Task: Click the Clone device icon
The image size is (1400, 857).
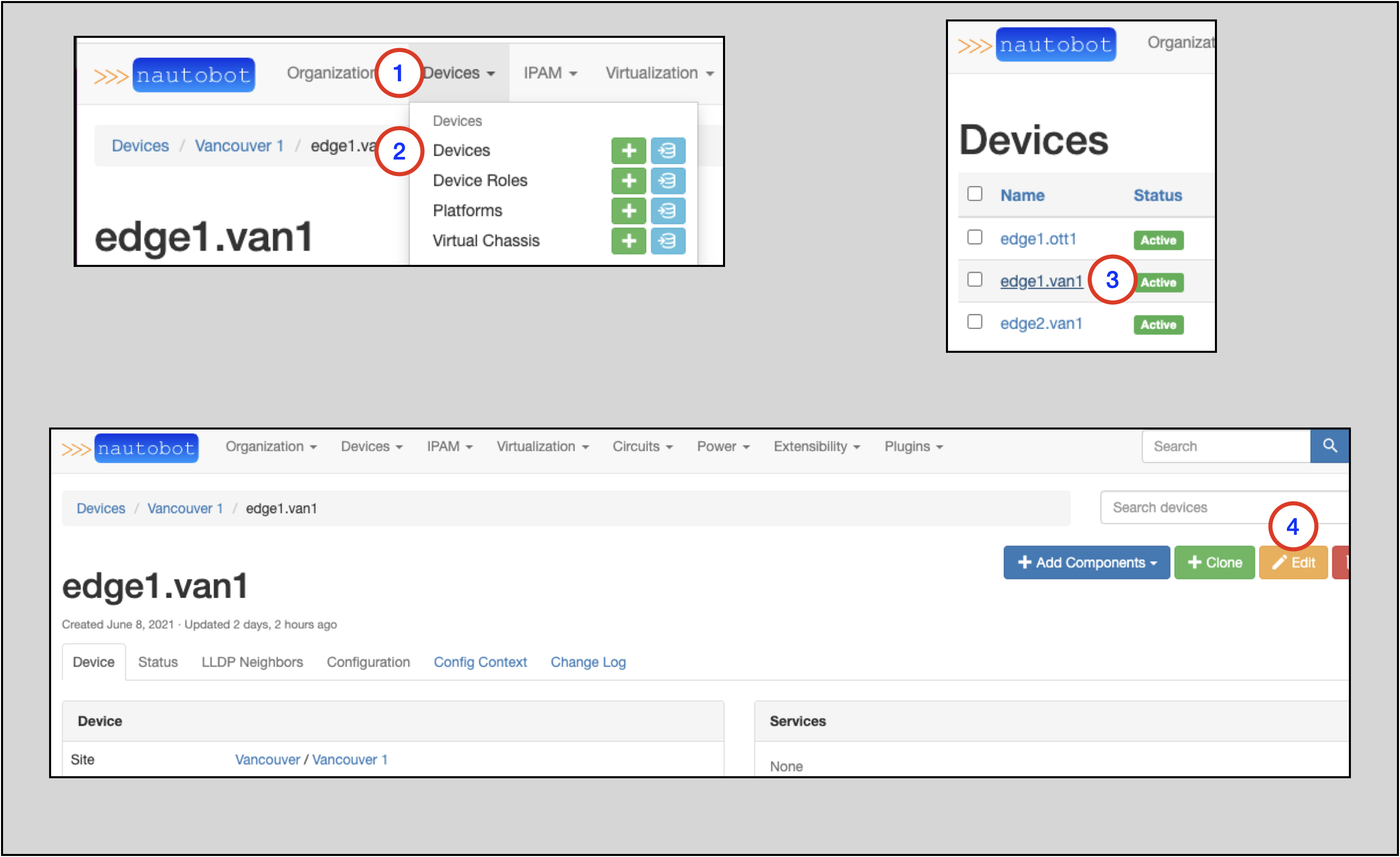Action: coord(1216,561)
